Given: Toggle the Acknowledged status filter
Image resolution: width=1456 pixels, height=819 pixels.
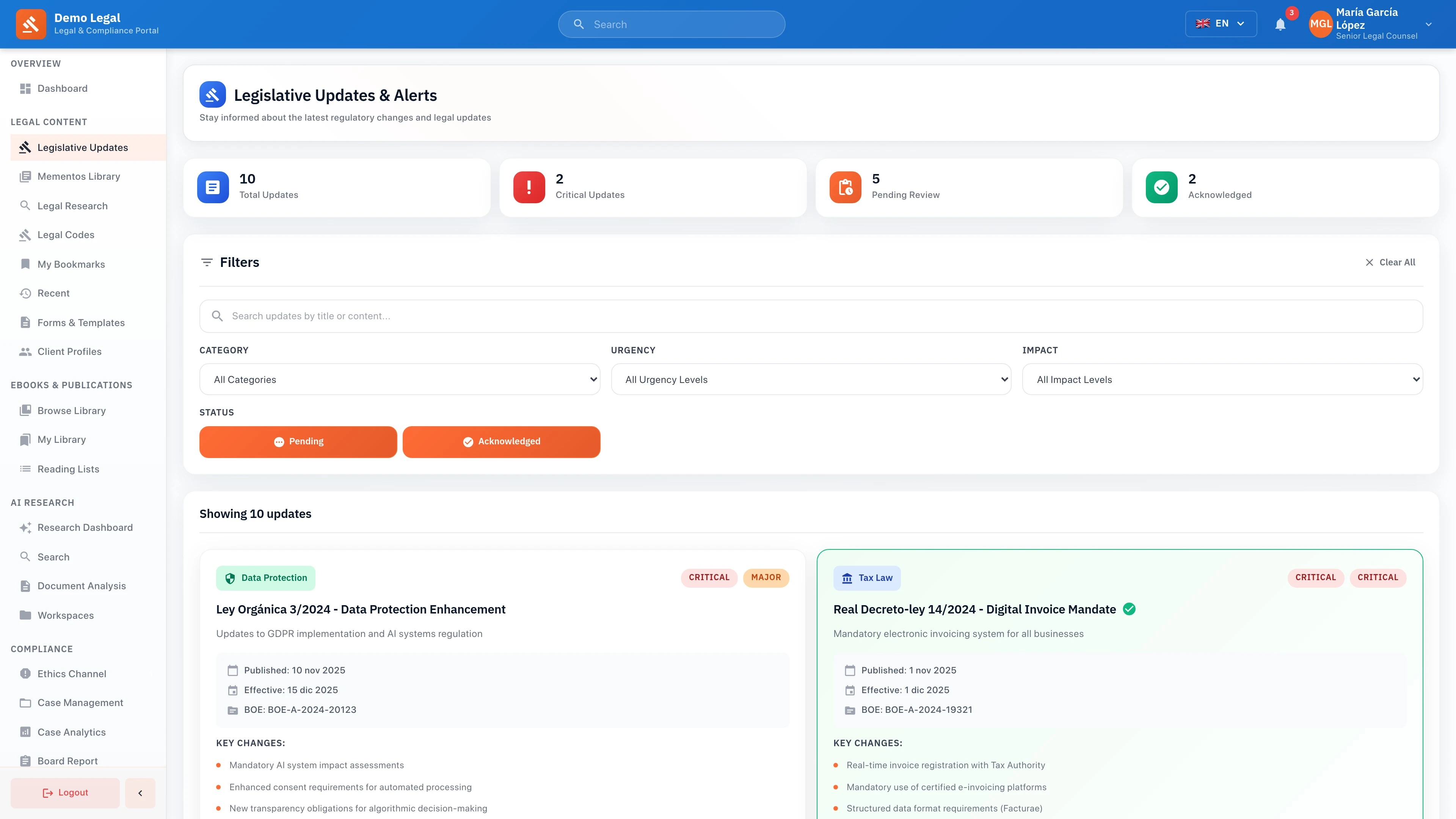Looking at the screenshot, I should pyautogui.click(x=501, y=441).
